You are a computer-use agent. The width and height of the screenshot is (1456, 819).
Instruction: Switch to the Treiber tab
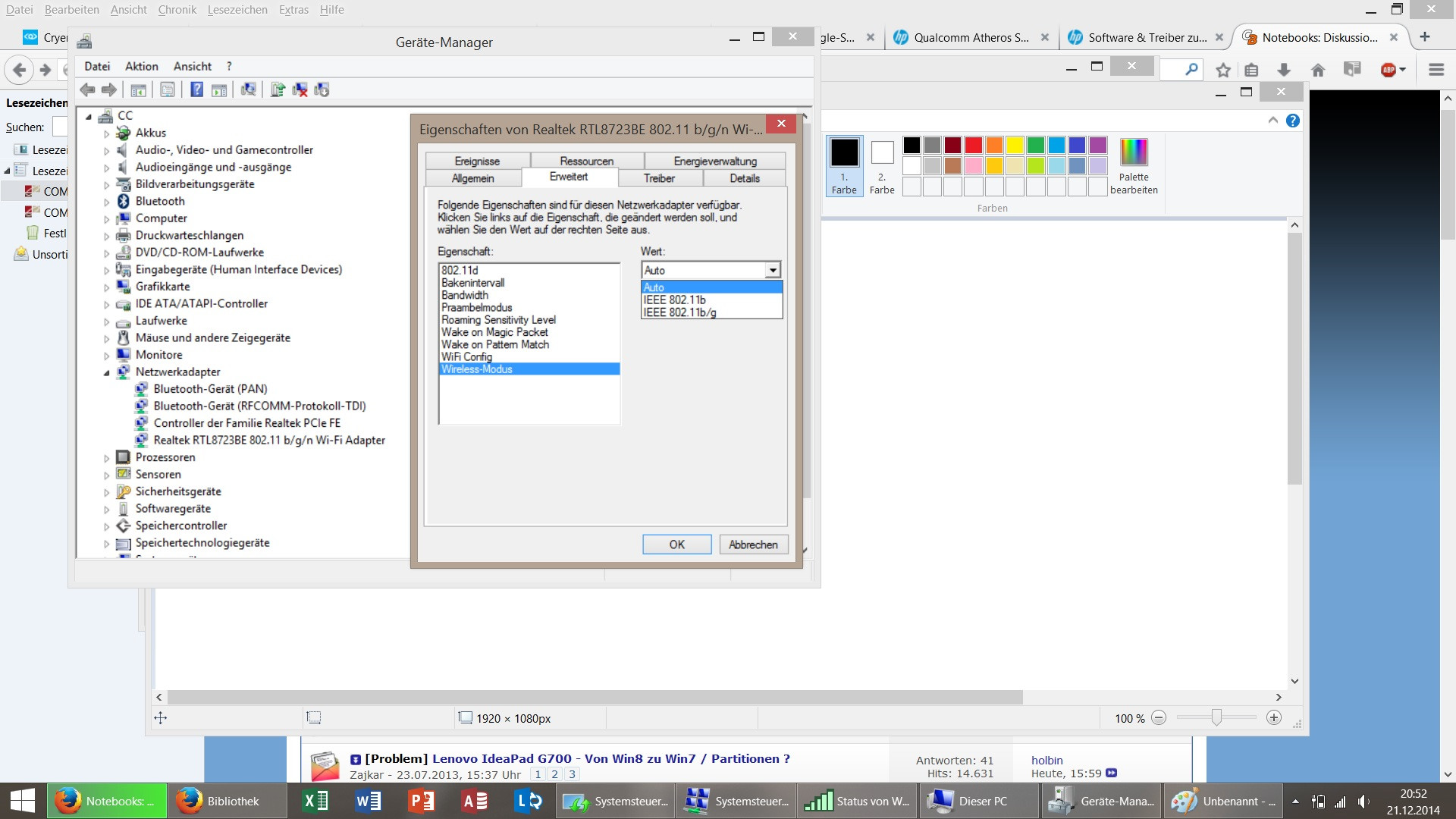(659, 178)
